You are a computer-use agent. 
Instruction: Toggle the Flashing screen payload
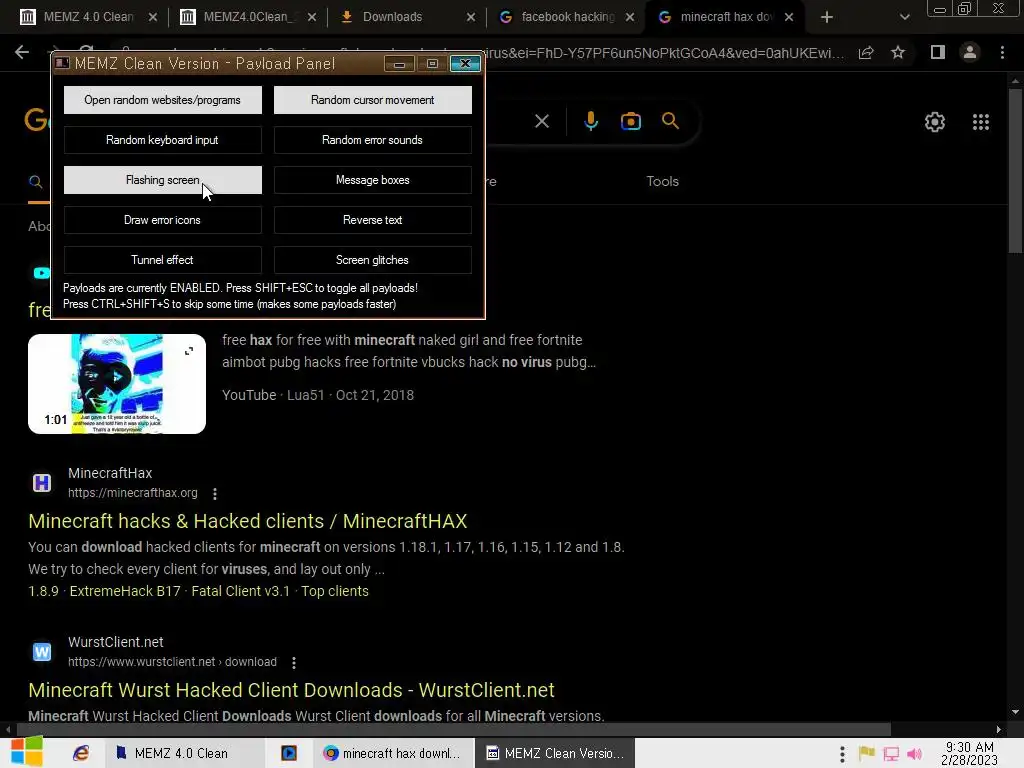coord(163,180)
